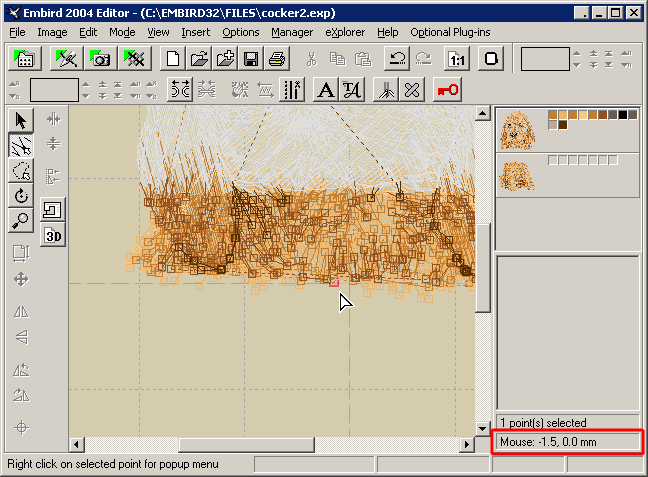Open a design file with the folder icon
The image size is (648, 477).
(x=199, y=58)
